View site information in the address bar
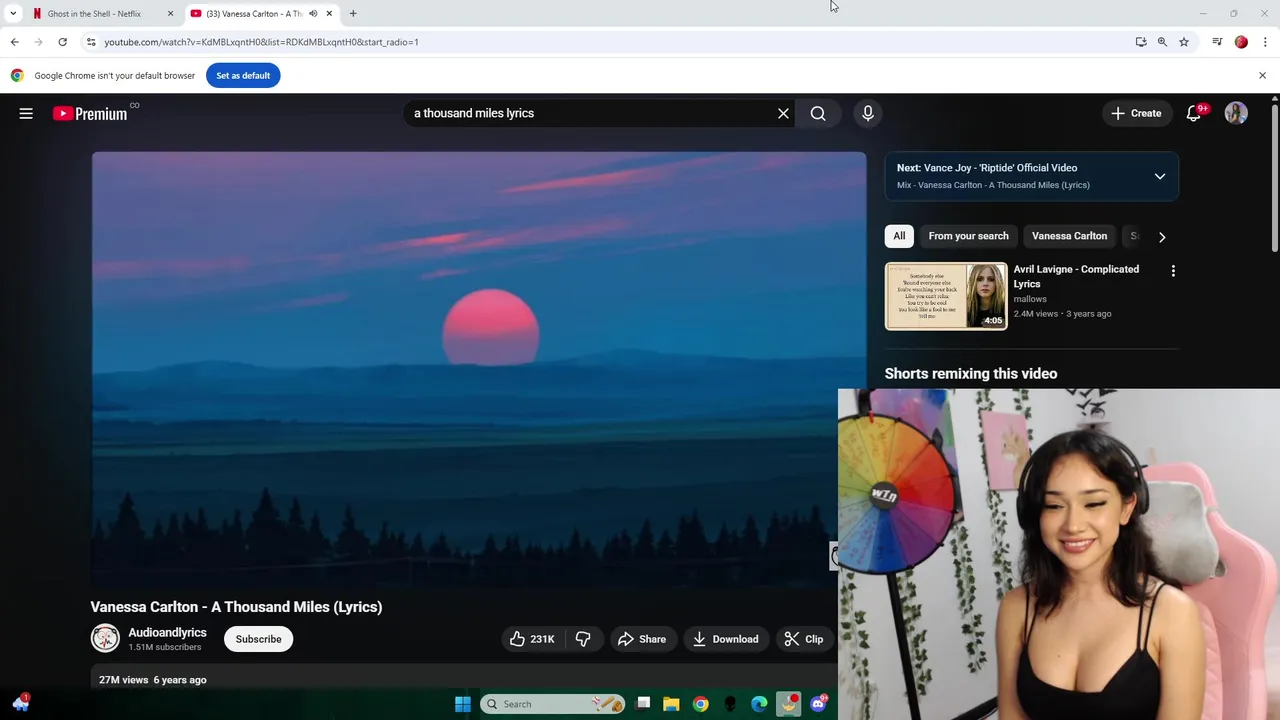The width and height of the screenshot is (1280, 720). coord(91,42)
